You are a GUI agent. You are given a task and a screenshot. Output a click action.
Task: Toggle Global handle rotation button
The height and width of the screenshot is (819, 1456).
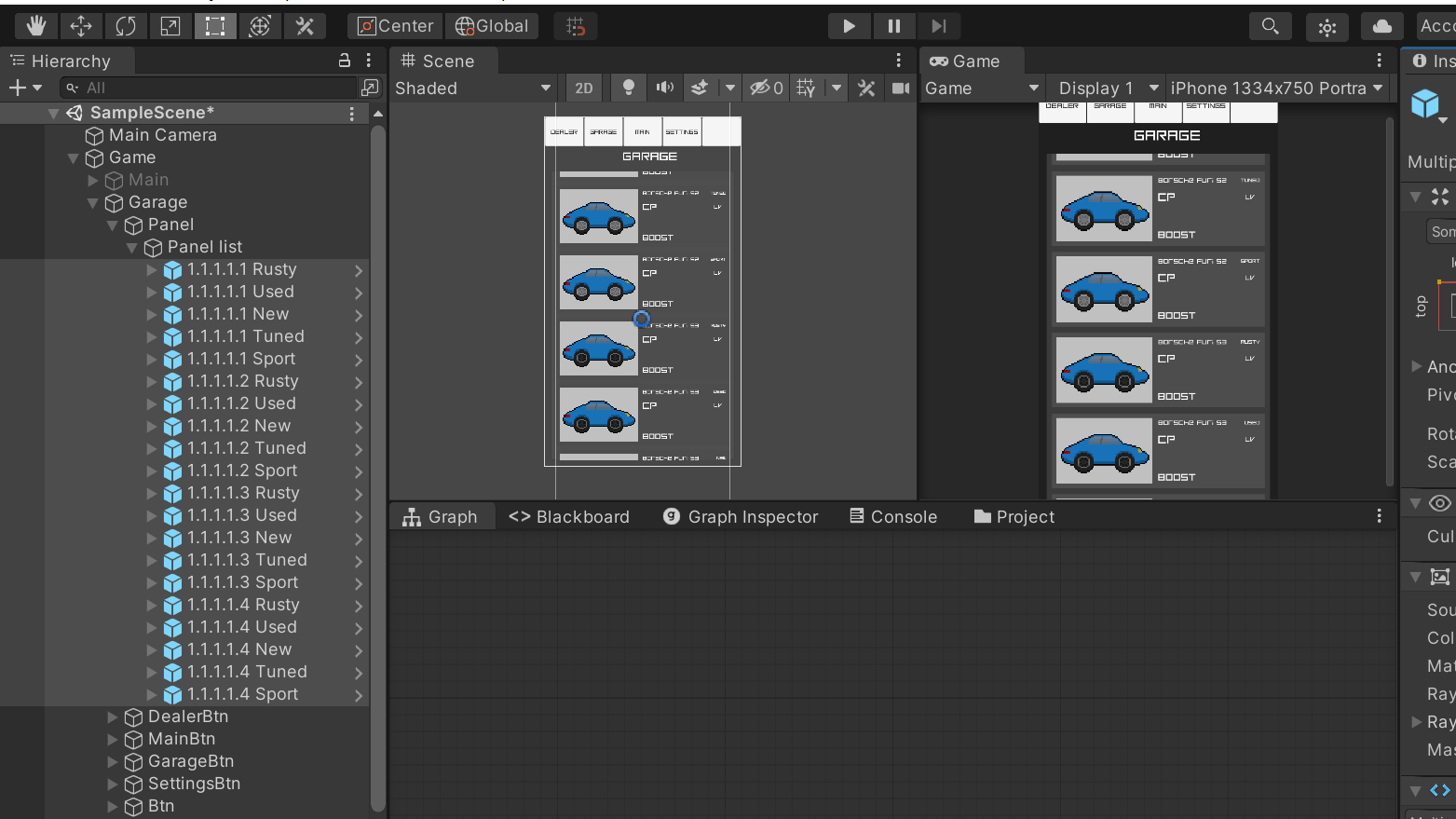pyautogui.click(x=492, y=26)
